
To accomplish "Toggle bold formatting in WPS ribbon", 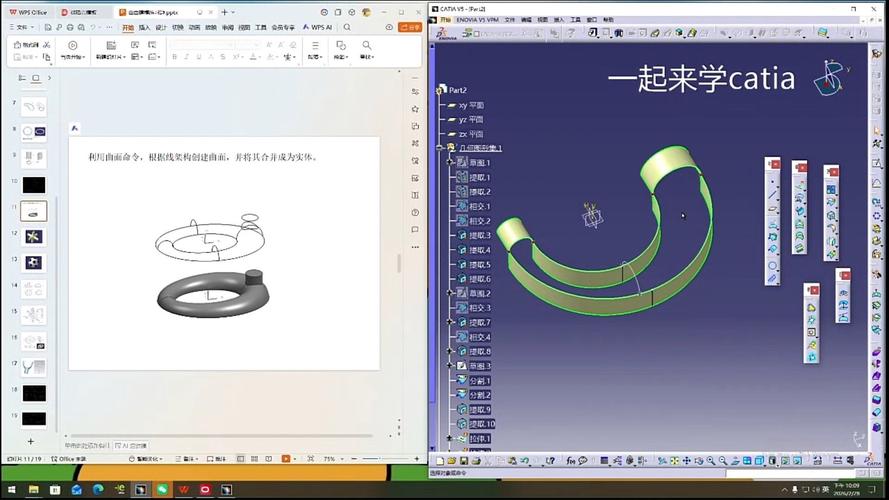I will (175, 57).
